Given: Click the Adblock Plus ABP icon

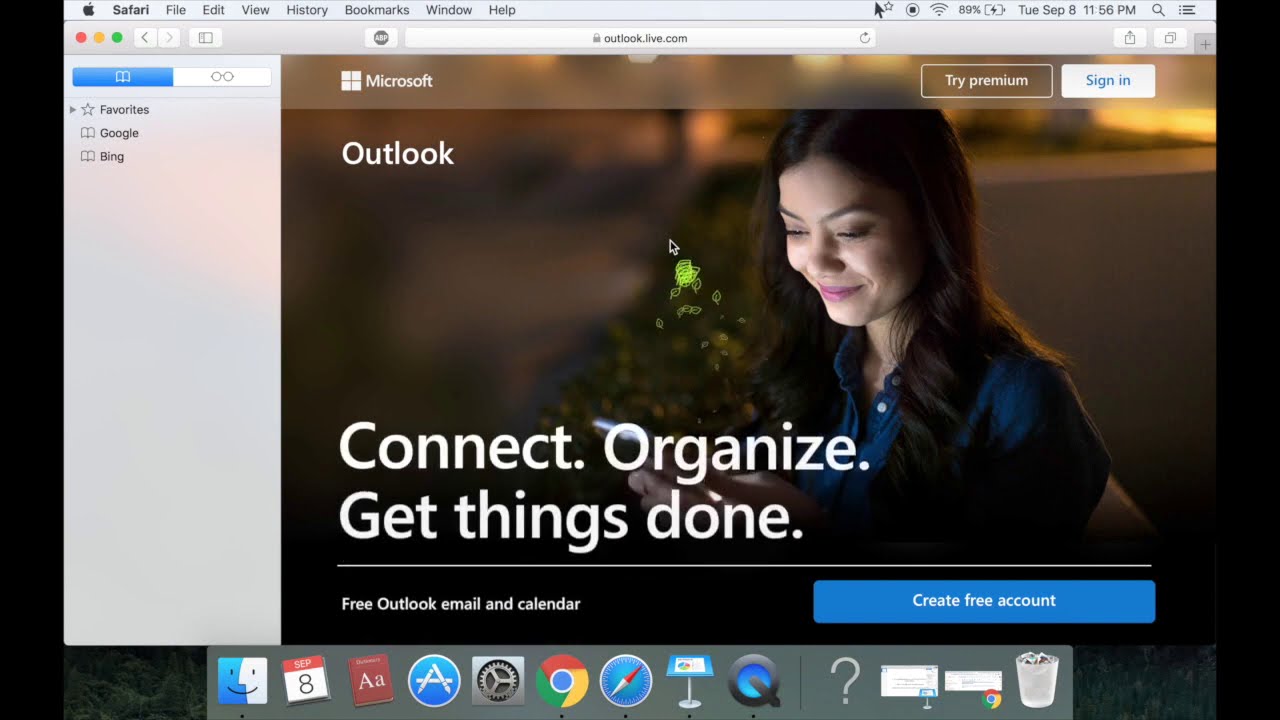Looking at the screenshot, I should coord(381,38).
